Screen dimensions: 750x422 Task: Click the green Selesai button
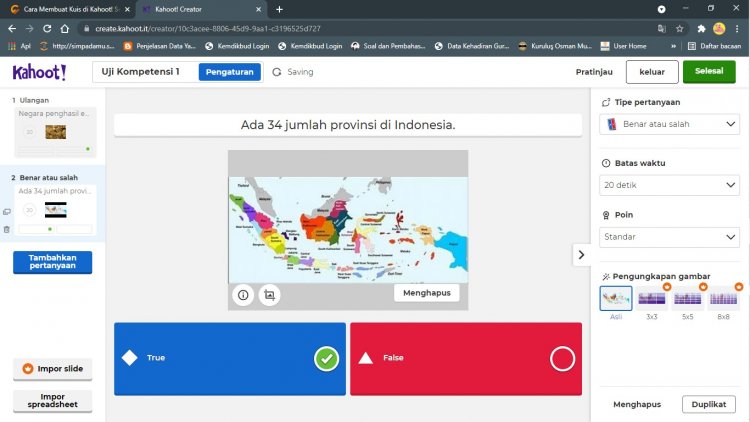pos(708,72)
